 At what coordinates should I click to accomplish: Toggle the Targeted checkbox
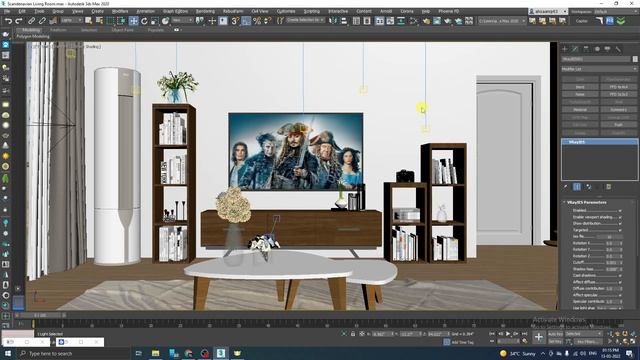click(x=620, y=230)
